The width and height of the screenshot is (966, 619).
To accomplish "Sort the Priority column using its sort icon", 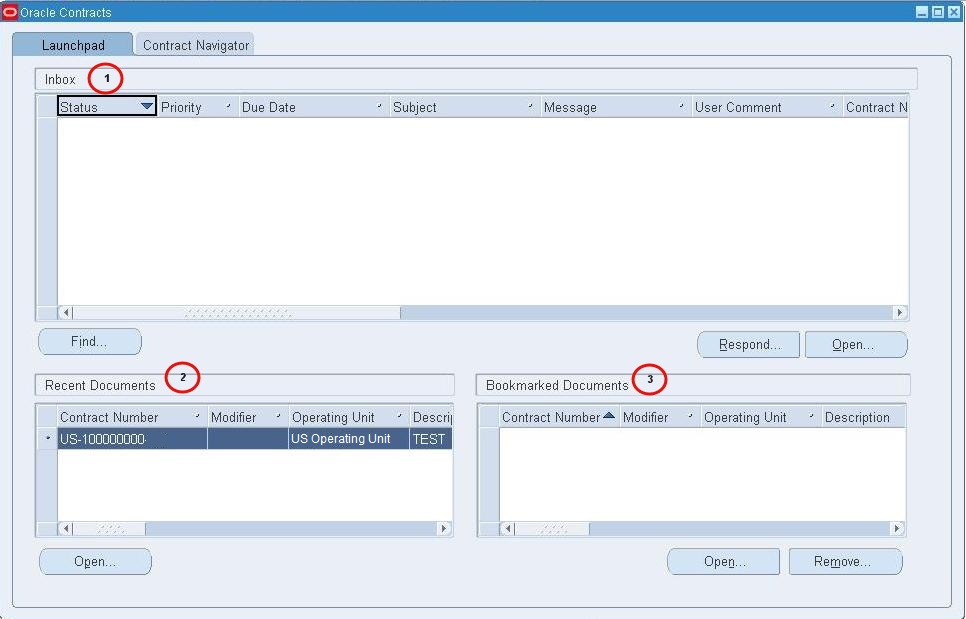I will pyautogui.click(x=228, y=106).
